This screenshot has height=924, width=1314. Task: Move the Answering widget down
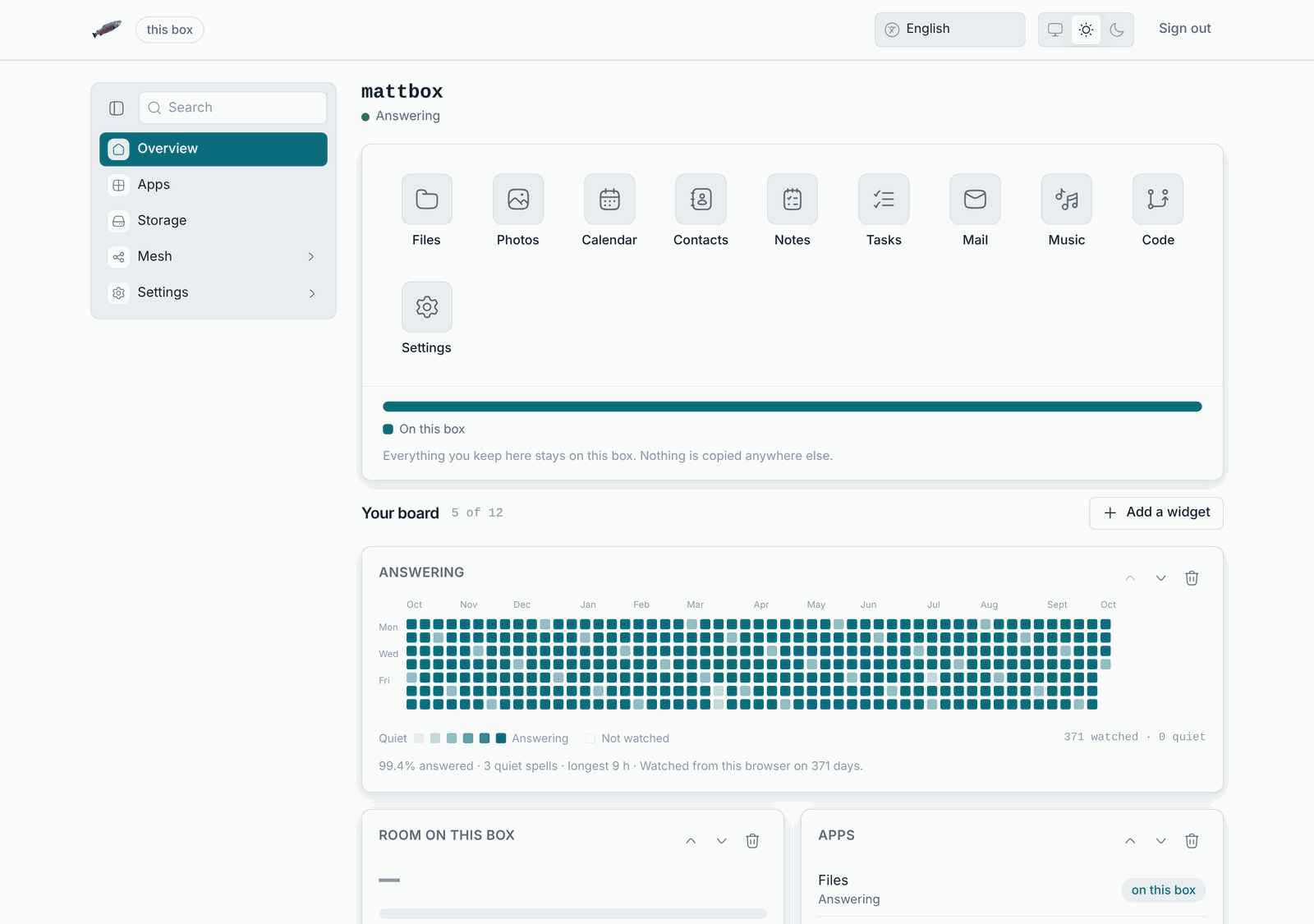click(1160, 578)
